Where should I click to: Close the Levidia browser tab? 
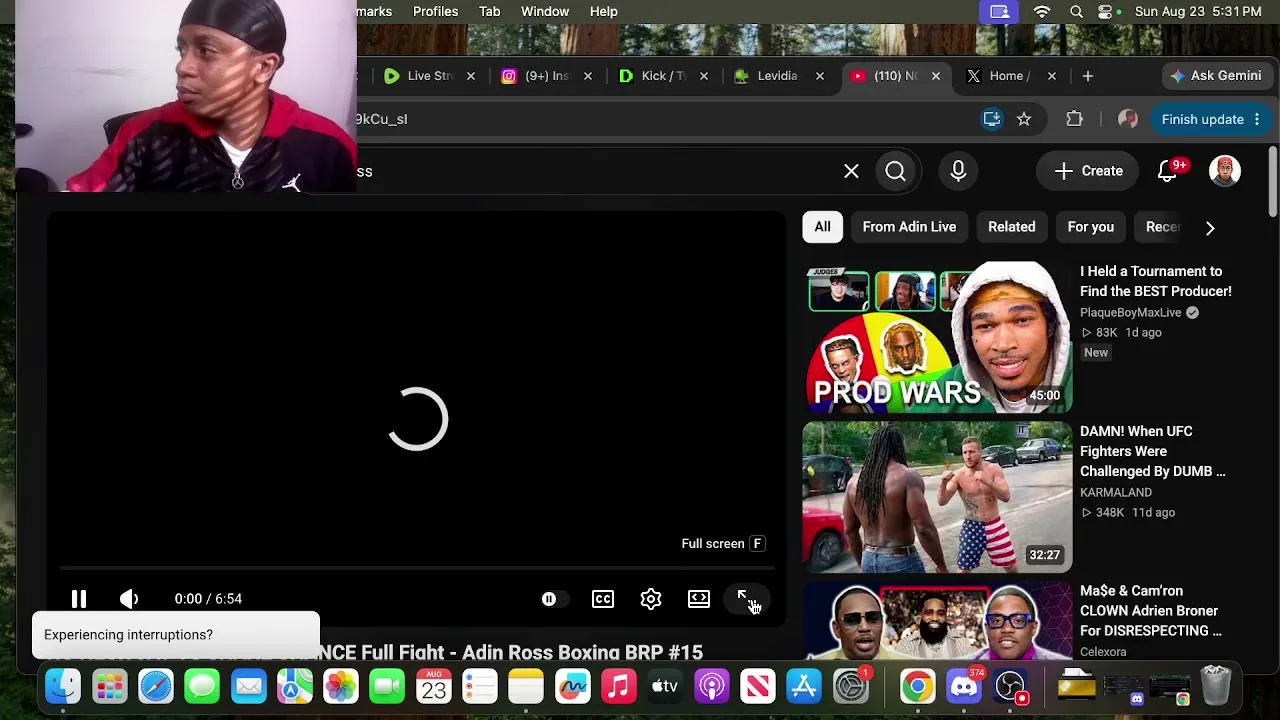pyautogui.click(x=820, y=76)
